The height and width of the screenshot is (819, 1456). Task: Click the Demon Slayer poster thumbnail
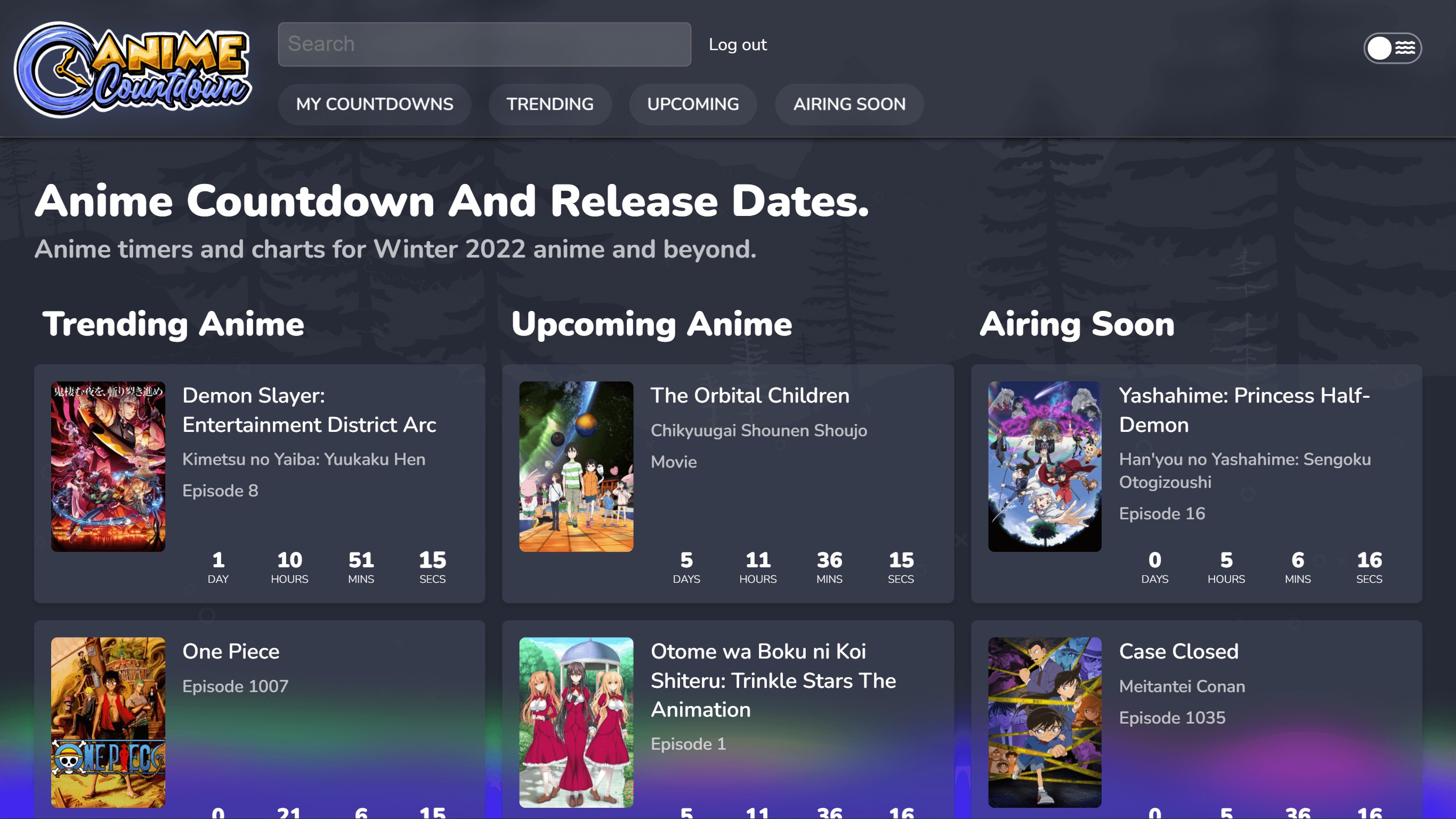[108, 466]
